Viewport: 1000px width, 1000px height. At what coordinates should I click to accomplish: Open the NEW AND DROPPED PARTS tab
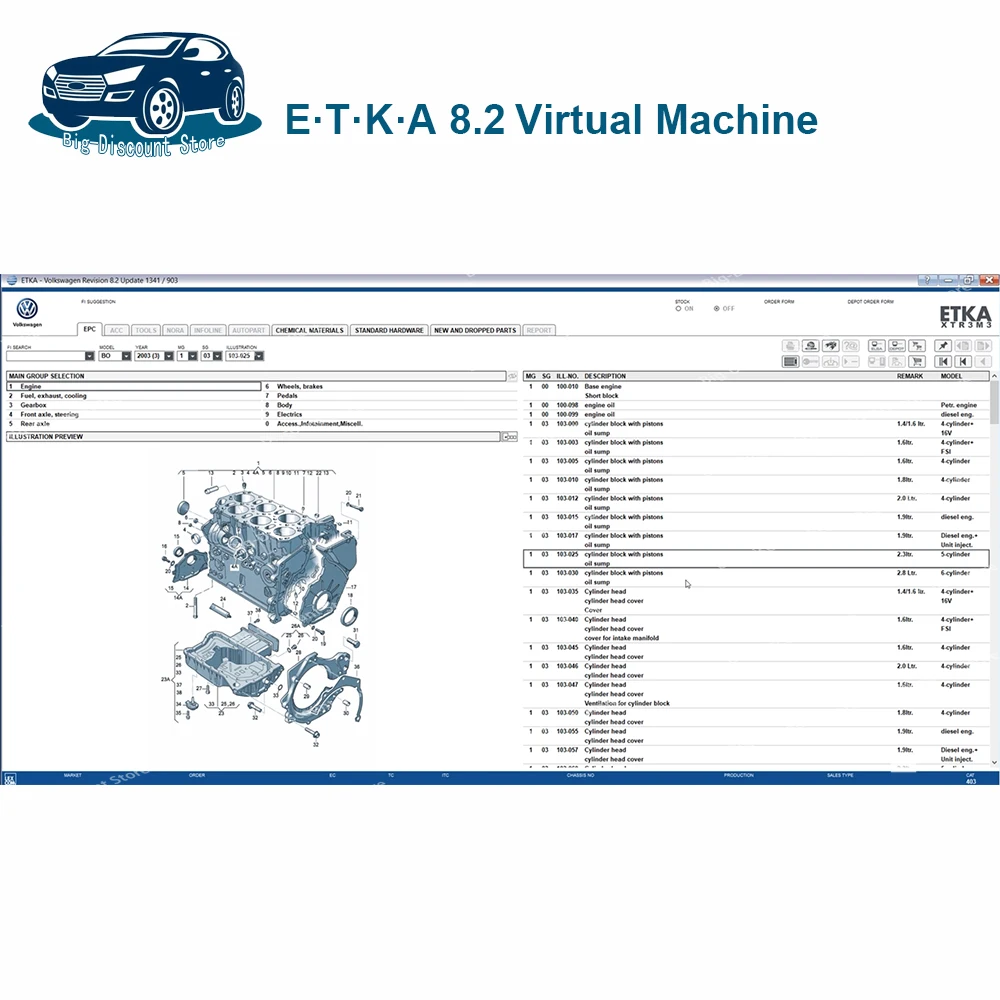pyautogui.click(x=475, y=330)
